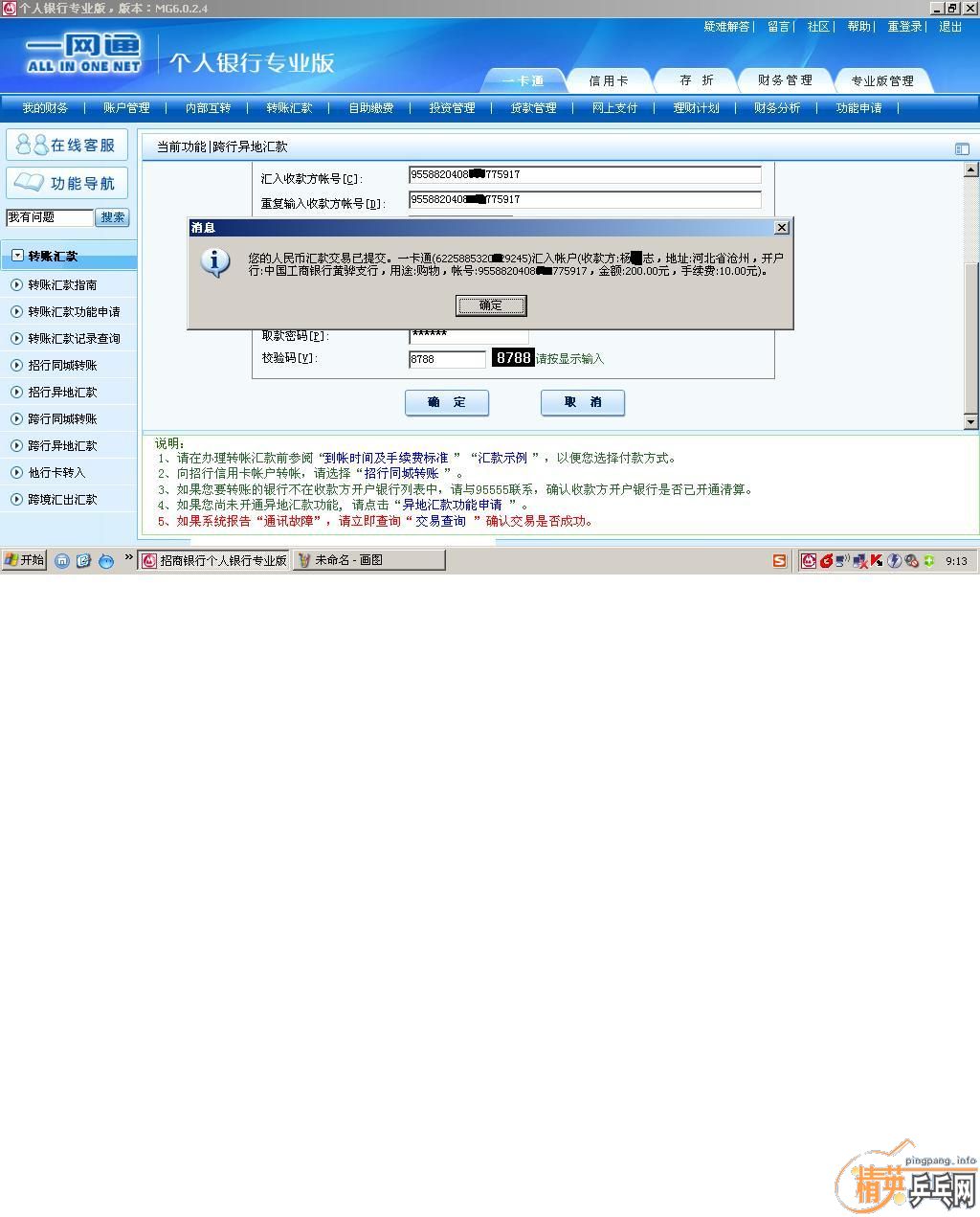Open the 功能申请 menu
Image resolution: width=980 pixels, height=1217 pixels.
pyautogui.click(x=858, y=108)
